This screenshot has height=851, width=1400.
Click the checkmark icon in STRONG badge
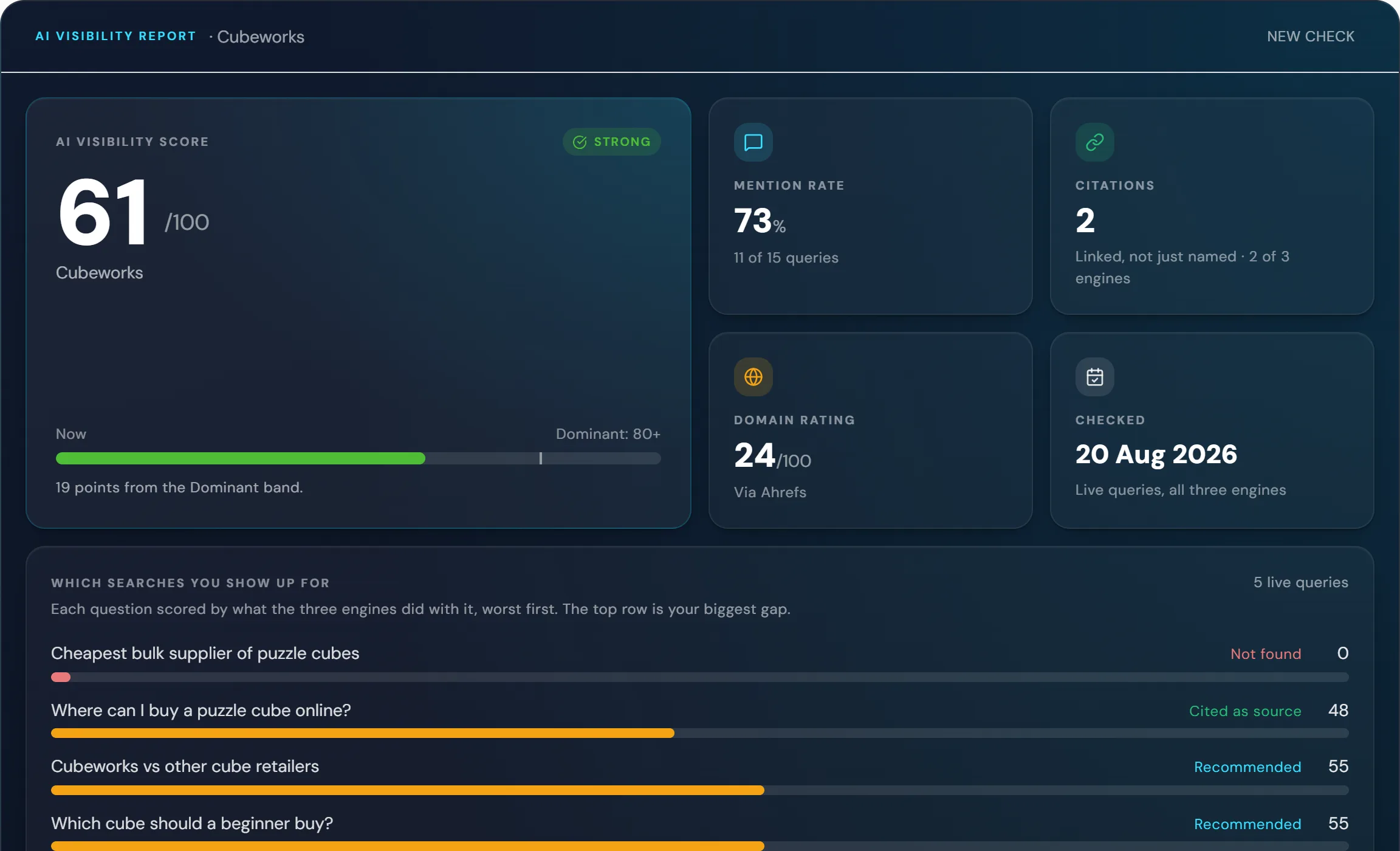point(580,142)
